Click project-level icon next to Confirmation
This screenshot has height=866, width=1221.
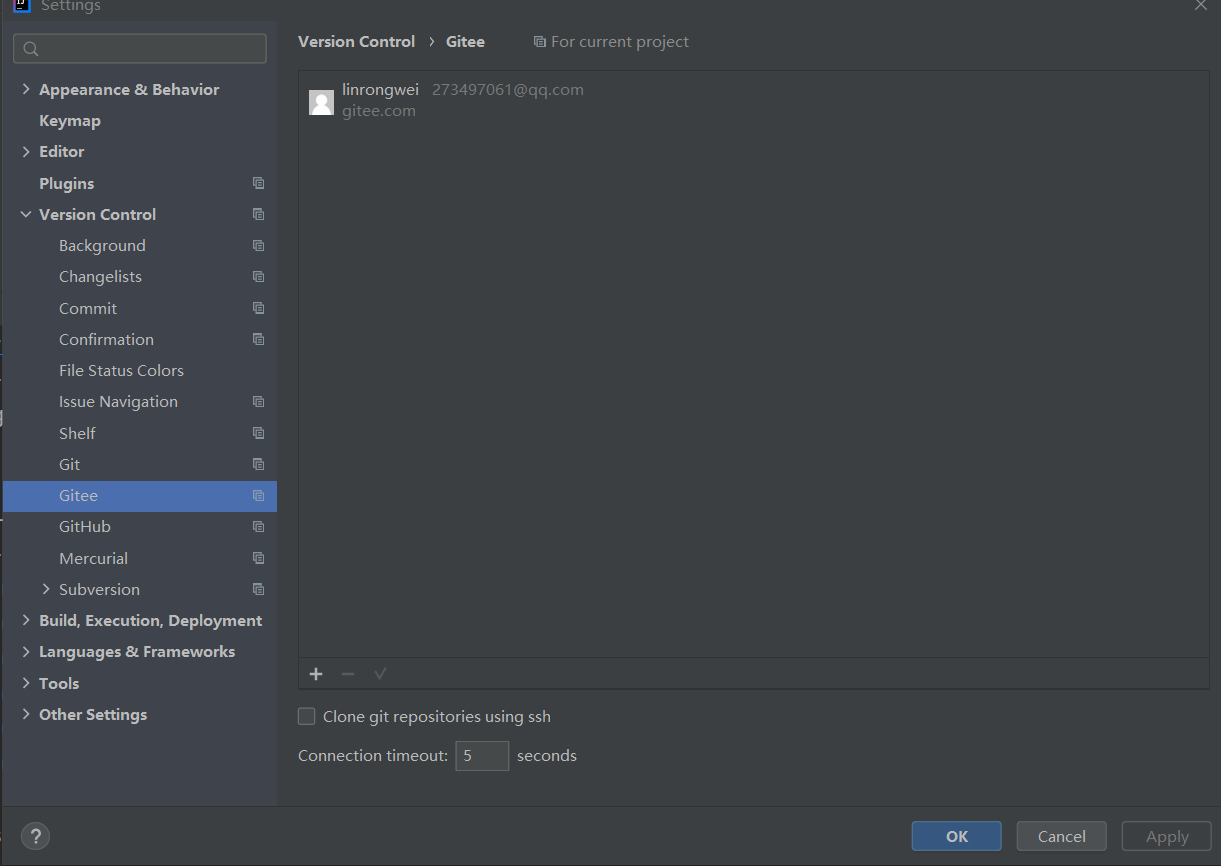259,339
